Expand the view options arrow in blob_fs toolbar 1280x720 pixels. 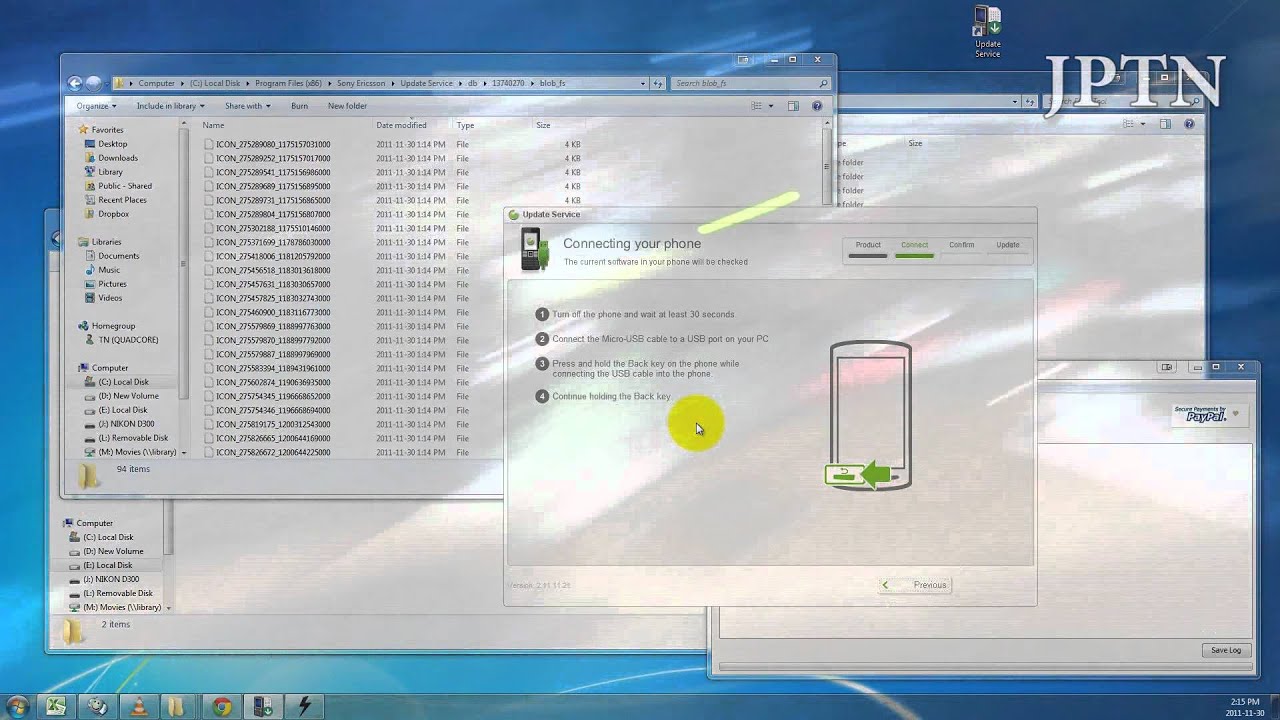770,106
